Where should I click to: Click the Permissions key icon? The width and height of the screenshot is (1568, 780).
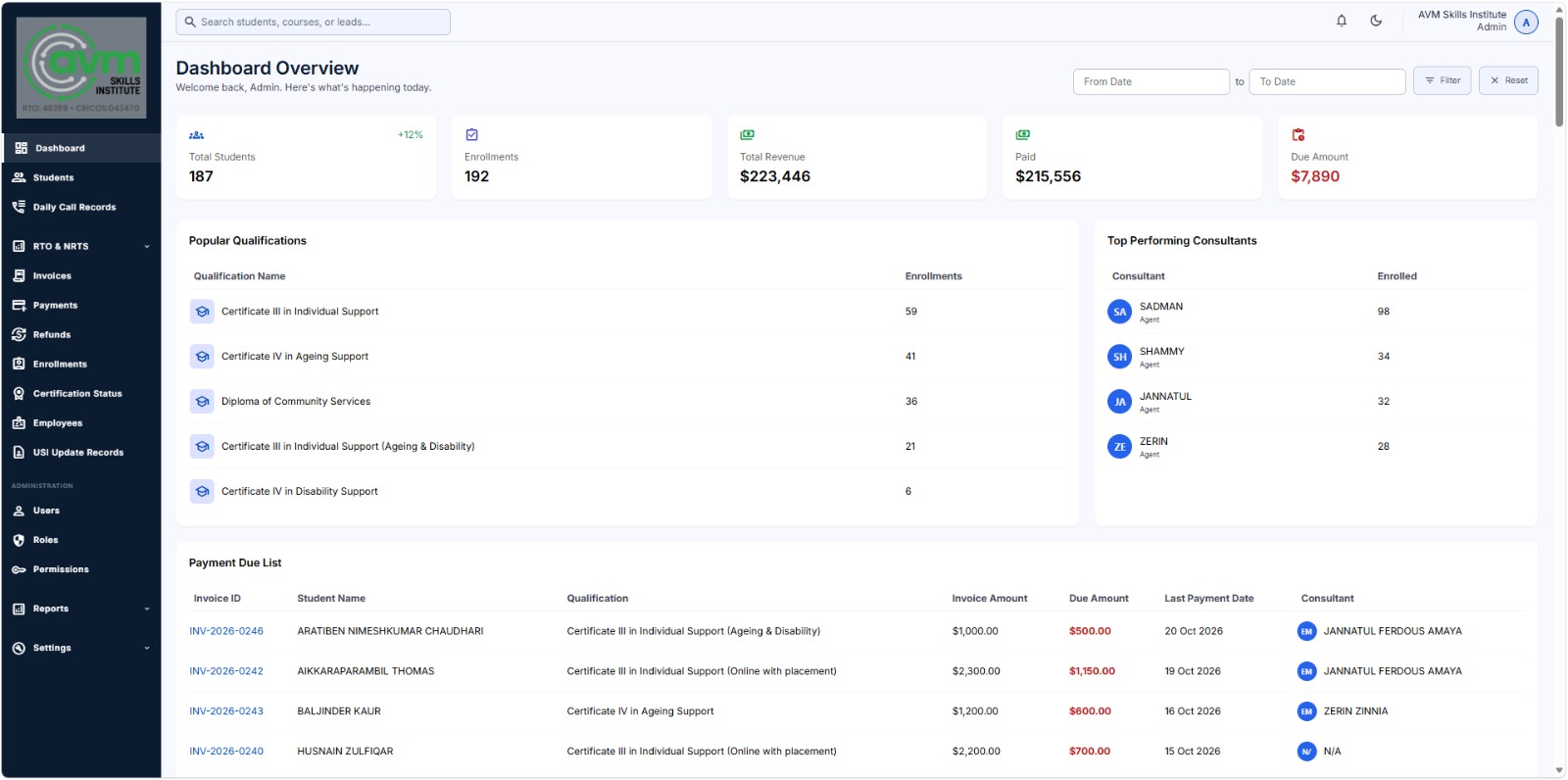pyautogui.click(x=19, y=569)
